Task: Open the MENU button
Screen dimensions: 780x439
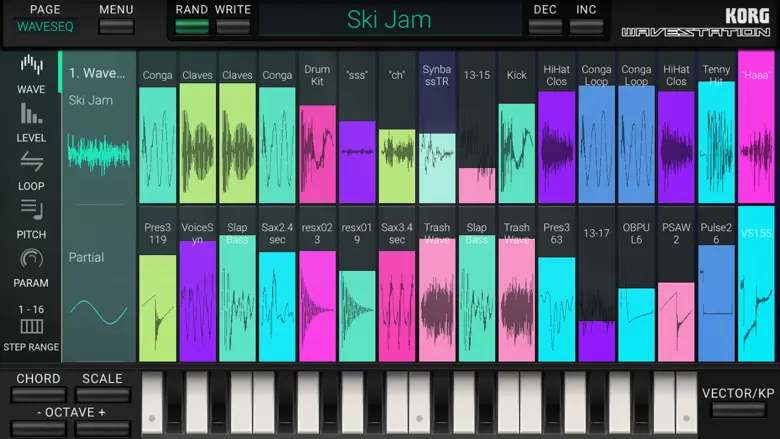Action: coord(116,27)
